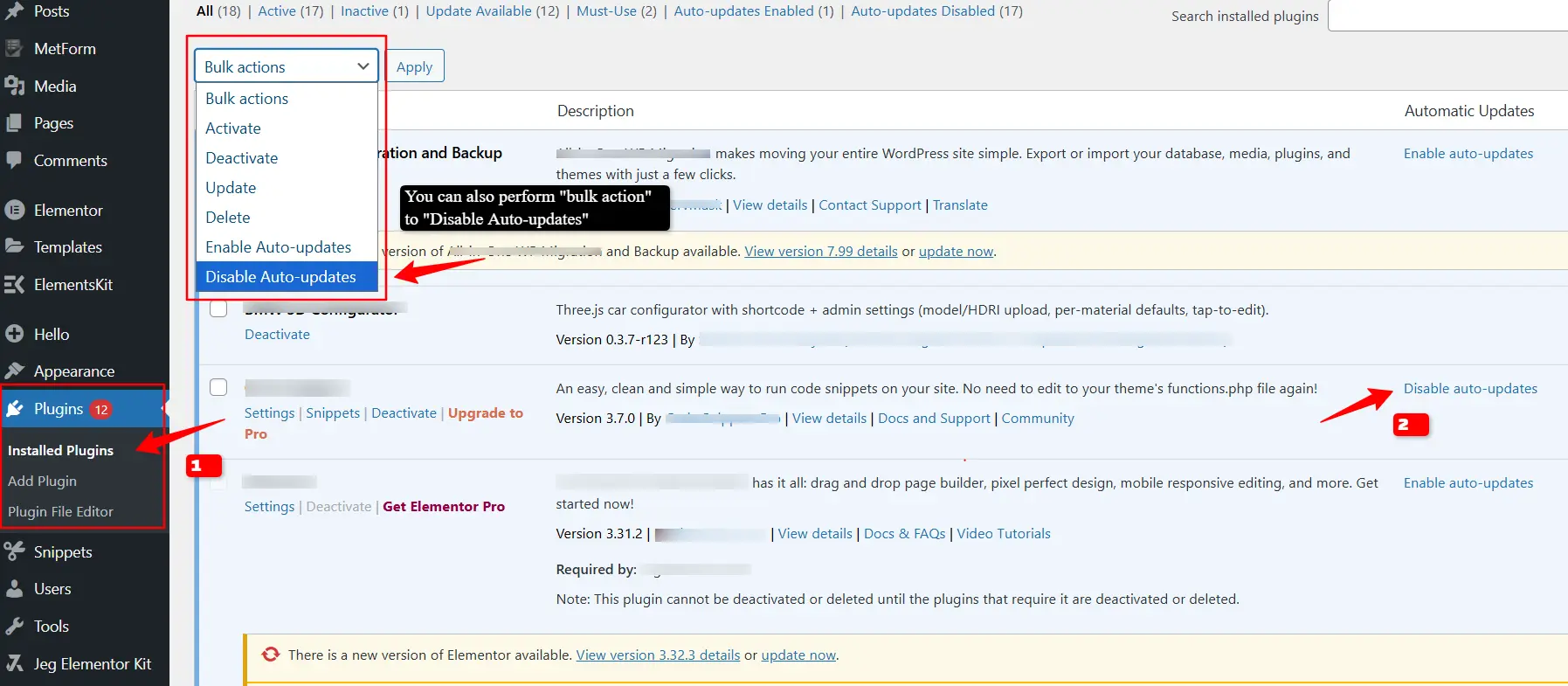Click the Templates folder icon
Screen dimensions: 1568x686
(14, 246)
